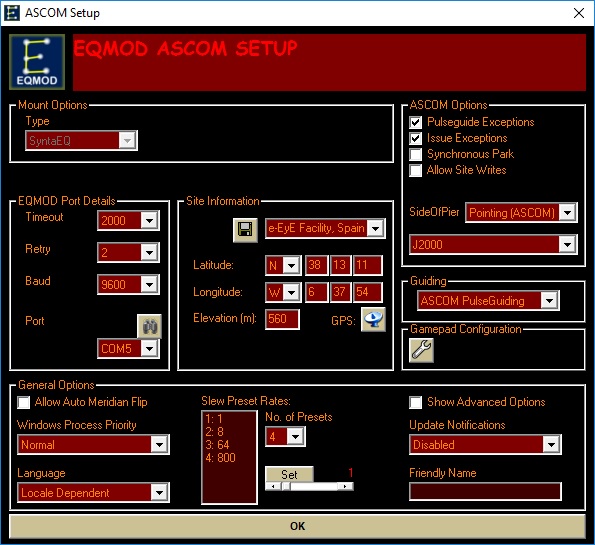Click Elevation field showing 560
This screenshot has width=595, height=545.
(x=282, y=319)
